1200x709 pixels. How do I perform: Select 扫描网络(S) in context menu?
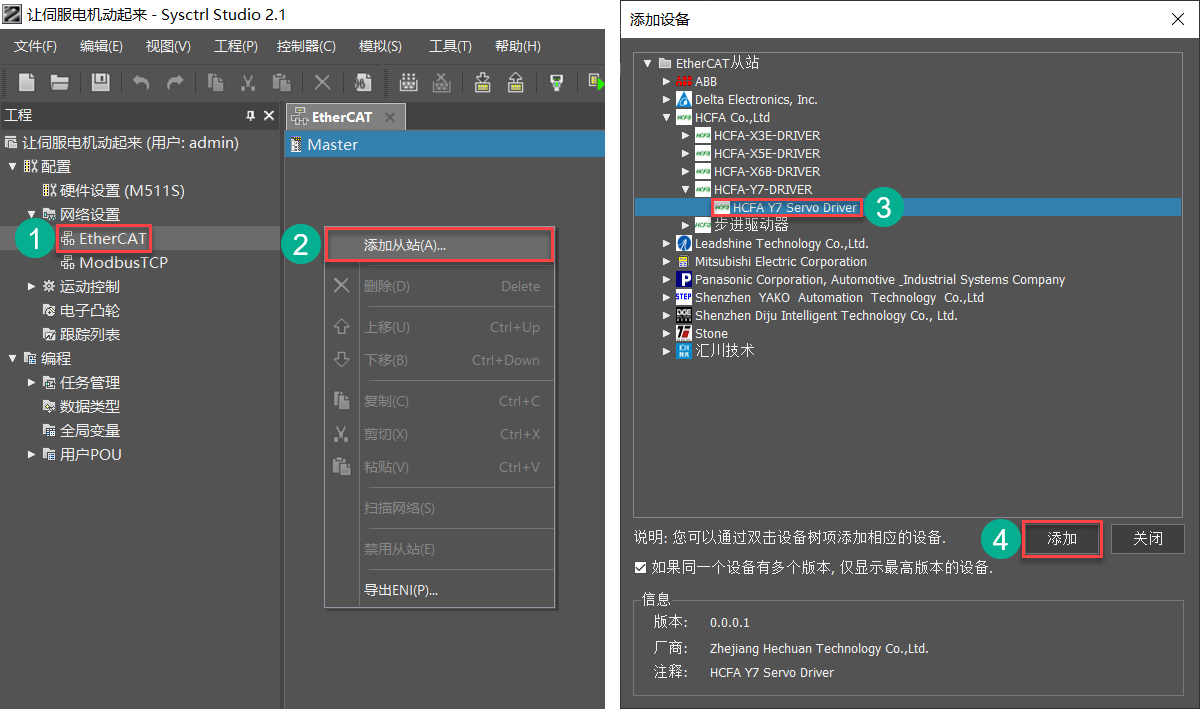tap(440, 508)
